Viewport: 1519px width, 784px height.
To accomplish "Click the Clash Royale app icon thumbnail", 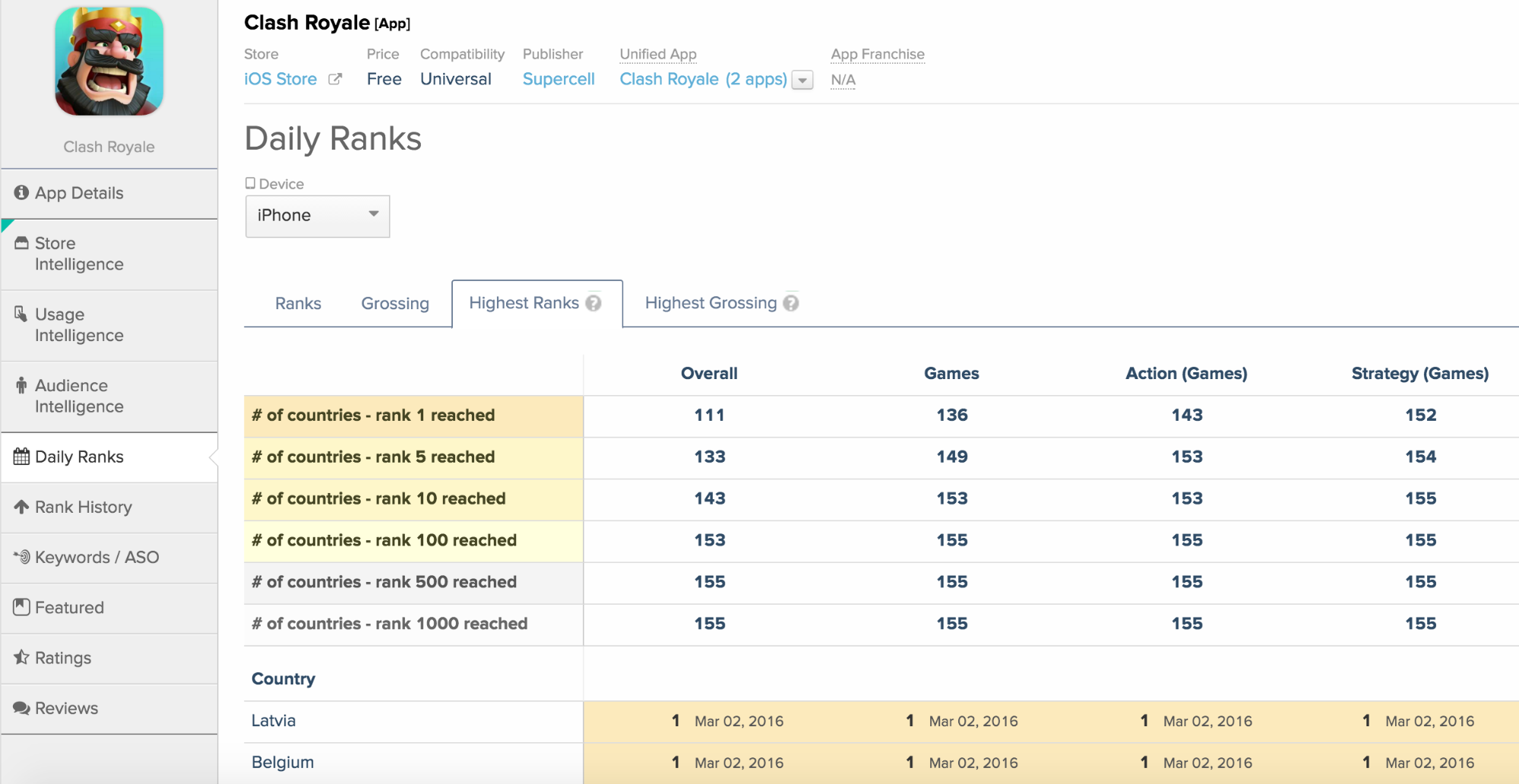I will (x=109, y=62).
